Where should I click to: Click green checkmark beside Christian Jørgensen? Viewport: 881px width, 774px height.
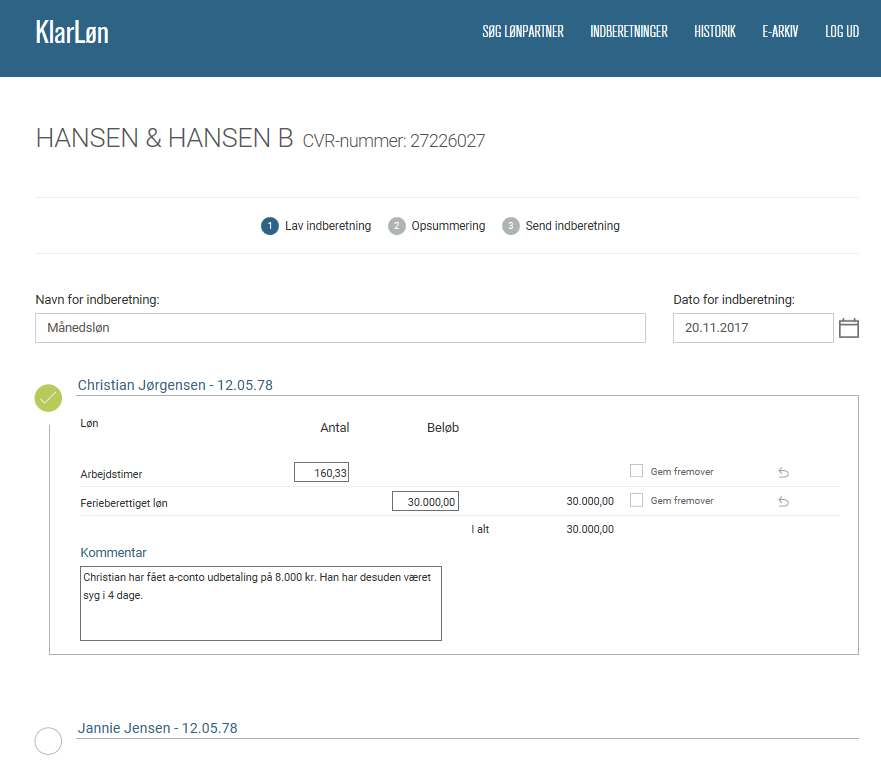48,398
